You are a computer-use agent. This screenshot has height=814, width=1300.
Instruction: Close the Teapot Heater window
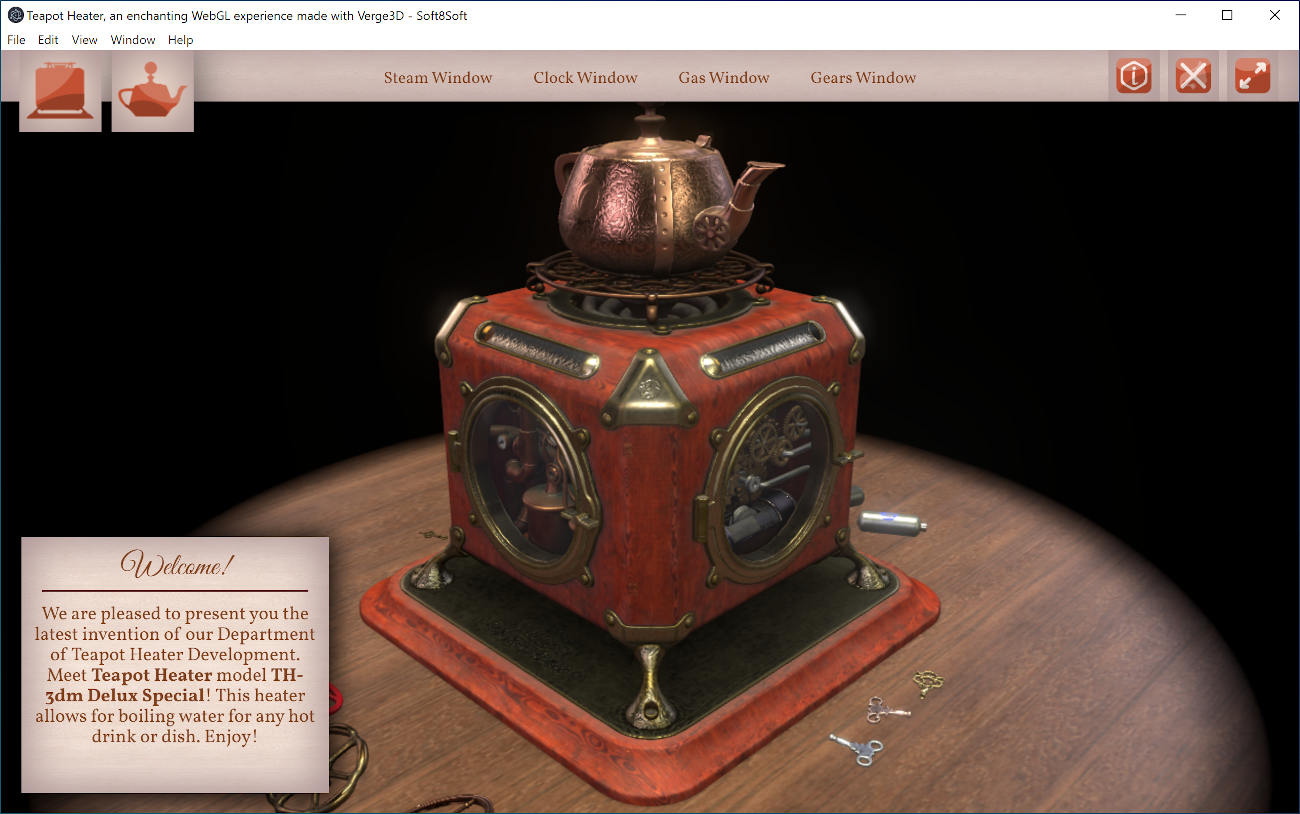tap(1274, 15)
